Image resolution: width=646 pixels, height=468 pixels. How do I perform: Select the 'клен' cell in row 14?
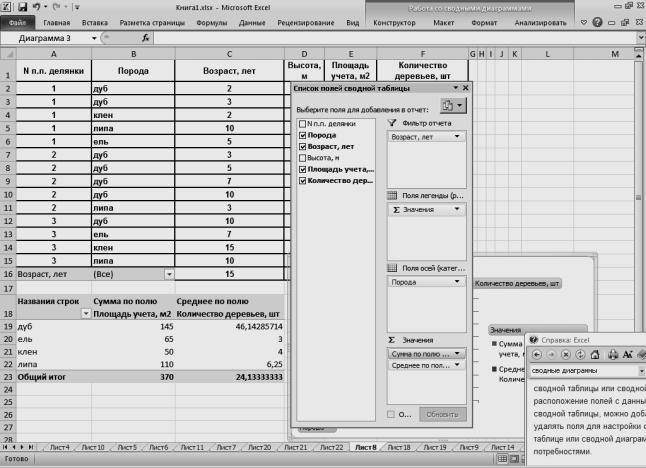(x=133, y=248)
